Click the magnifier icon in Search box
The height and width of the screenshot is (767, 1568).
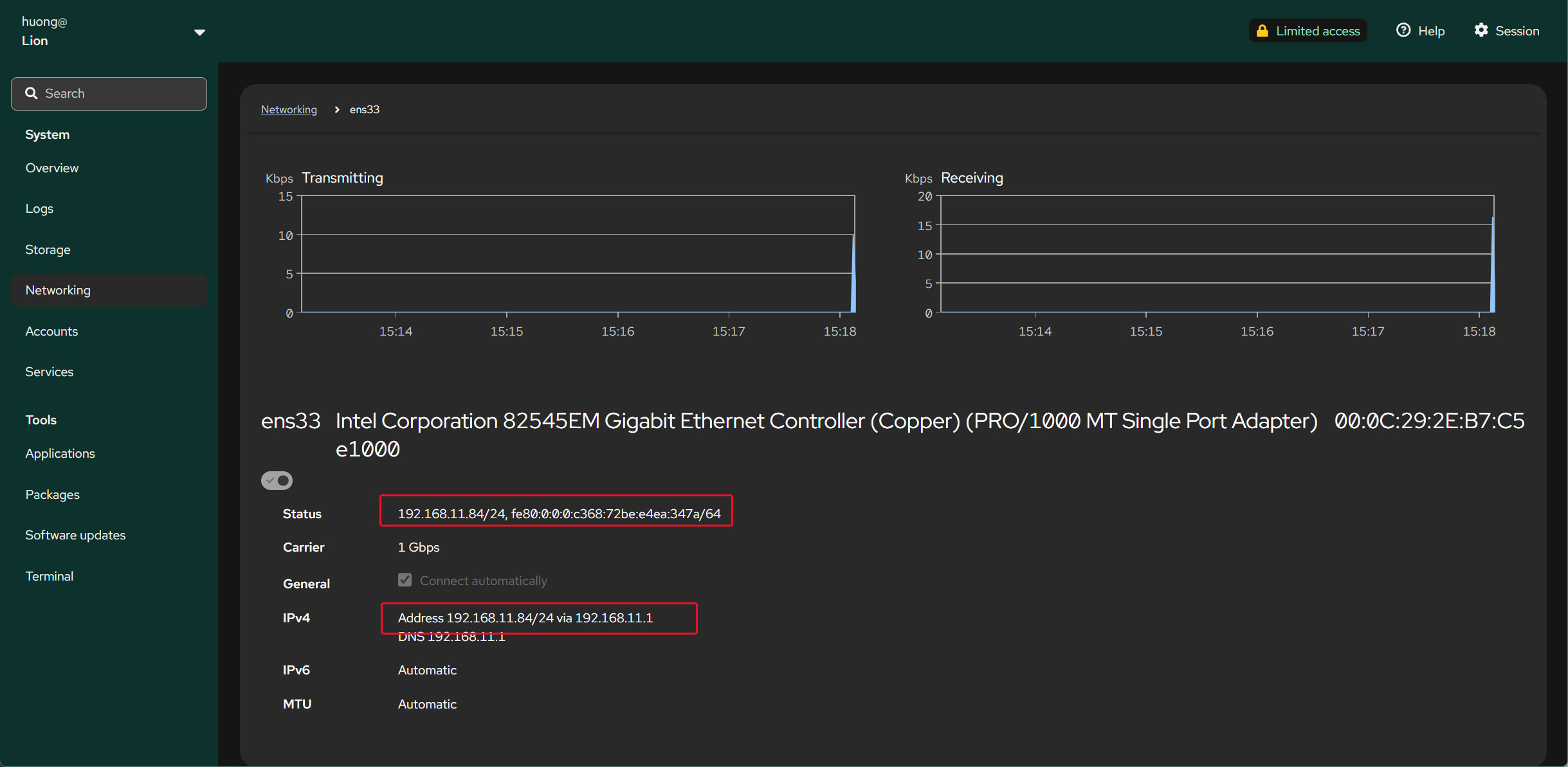31,93
